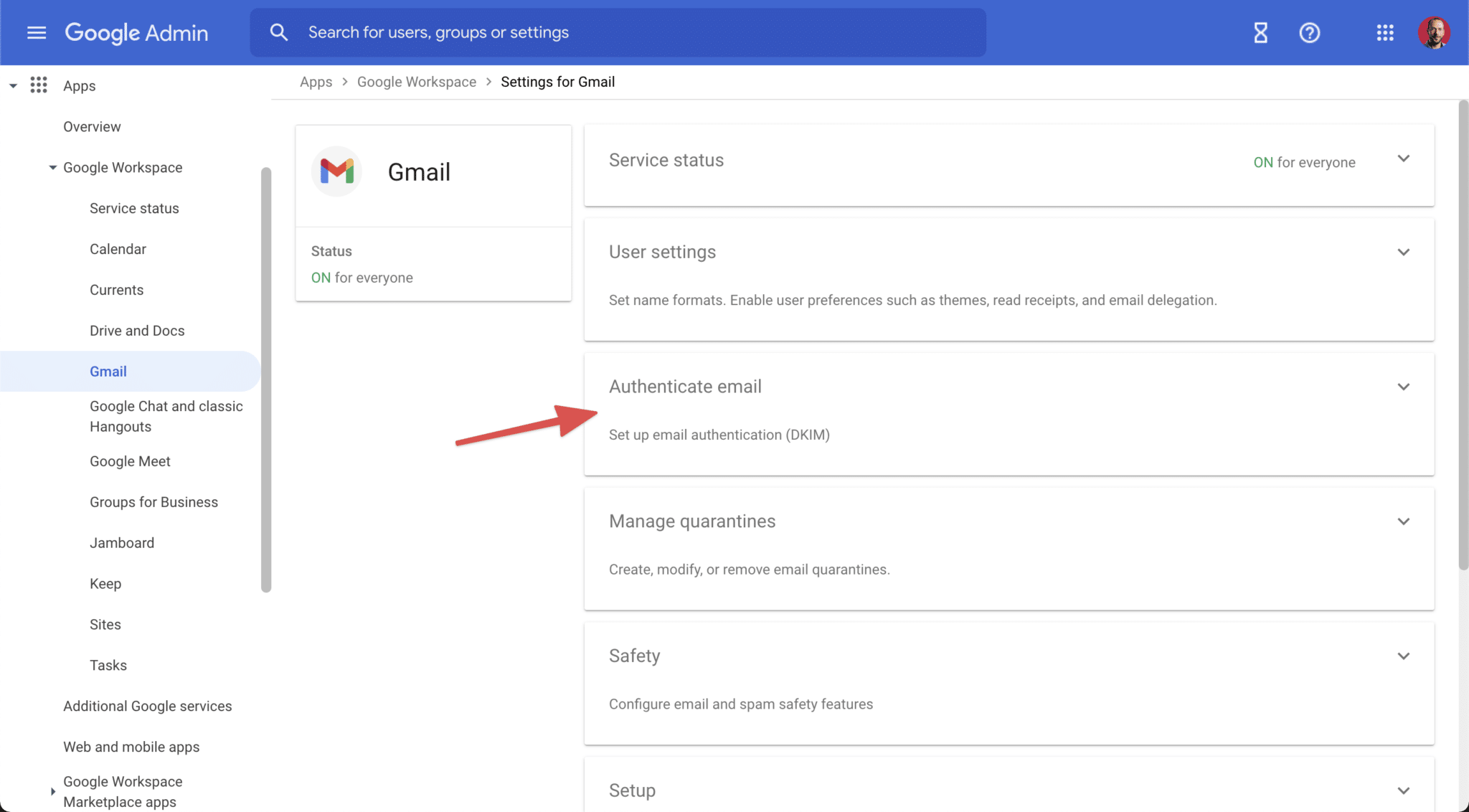Click Create, modify, or remove quarantines text

[x=750, y=570]
